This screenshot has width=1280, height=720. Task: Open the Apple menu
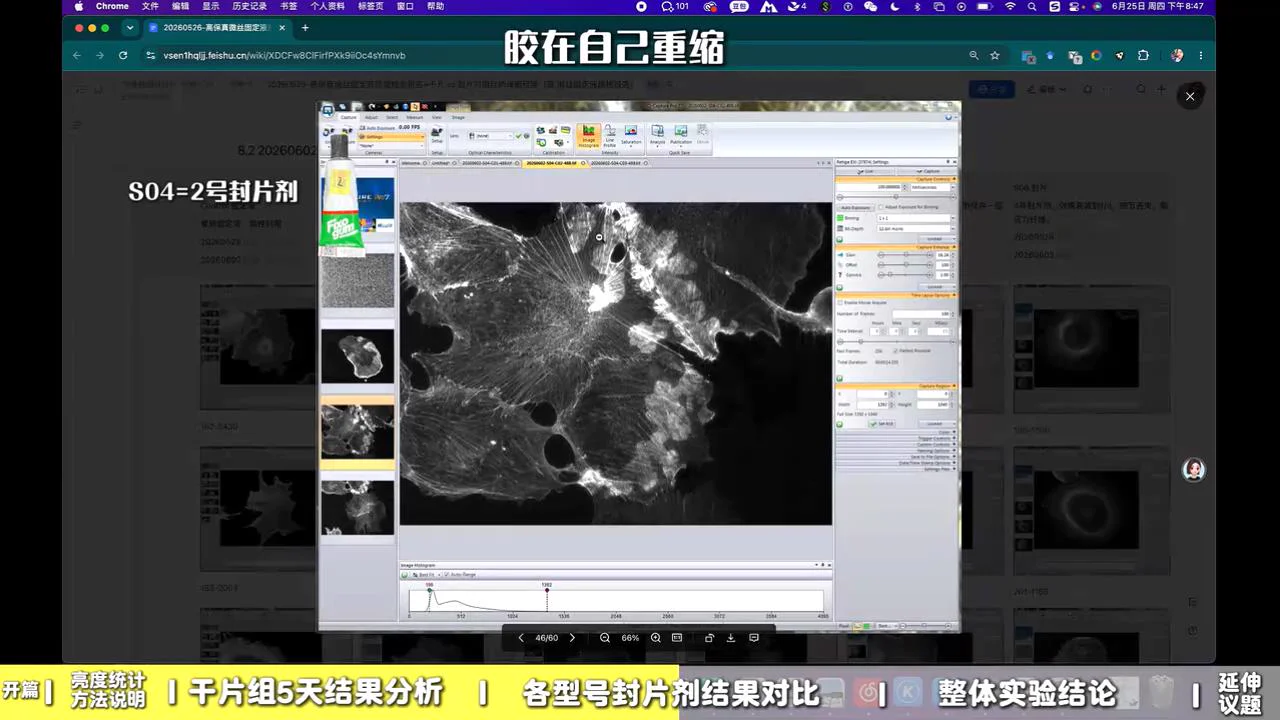click(79, 6)
